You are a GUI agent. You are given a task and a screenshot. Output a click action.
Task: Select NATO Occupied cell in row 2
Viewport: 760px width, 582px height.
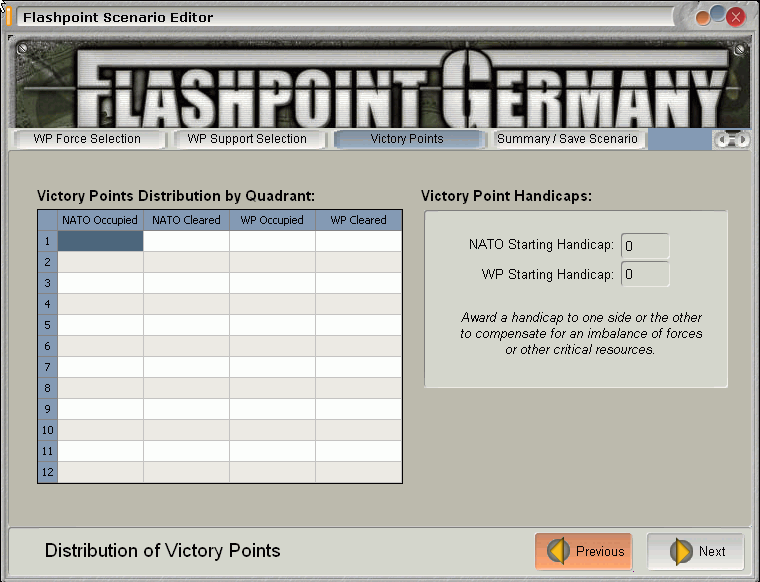[100, 262]
